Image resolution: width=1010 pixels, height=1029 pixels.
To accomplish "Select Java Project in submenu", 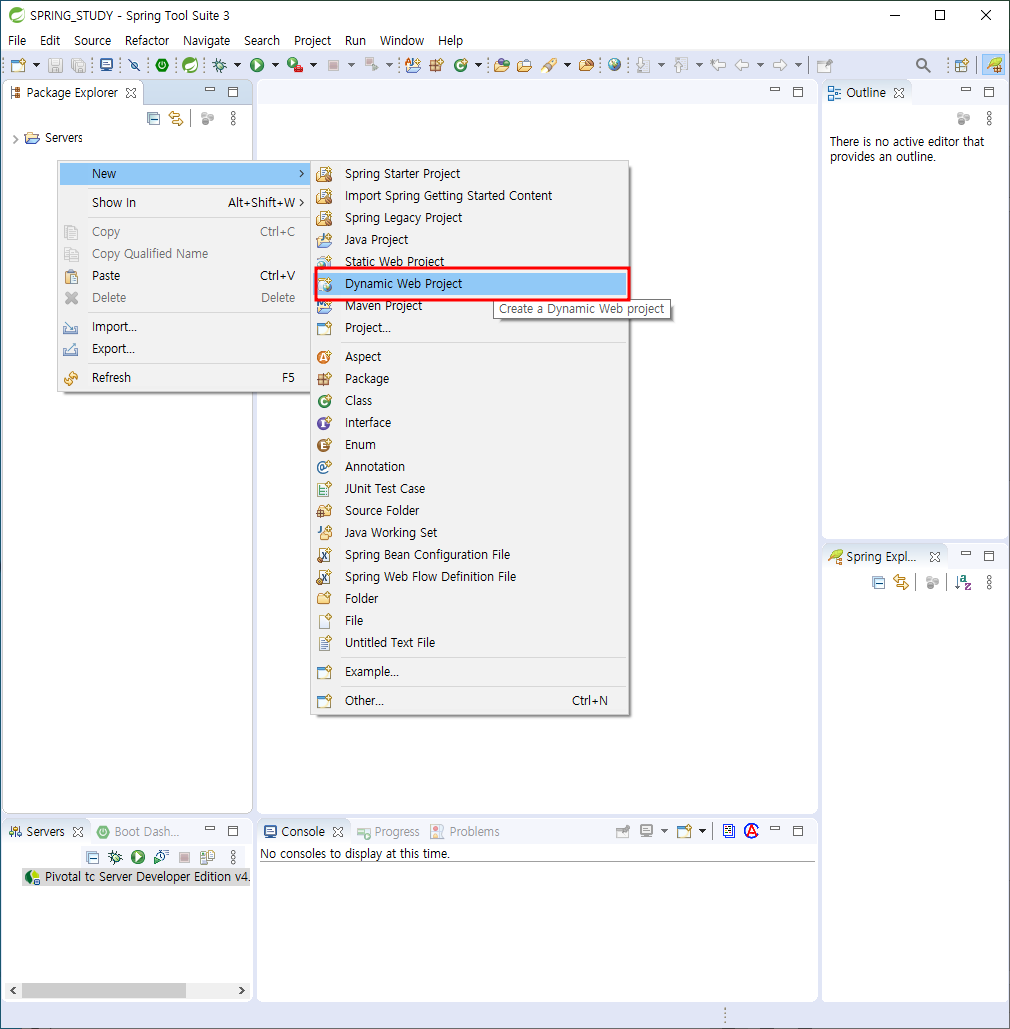I will 470,240.
